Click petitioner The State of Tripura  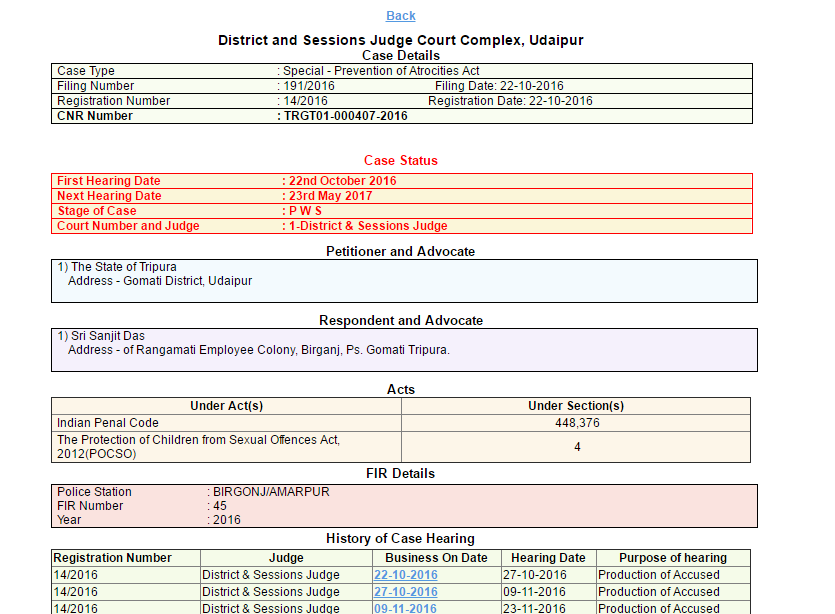coord(124,267)
